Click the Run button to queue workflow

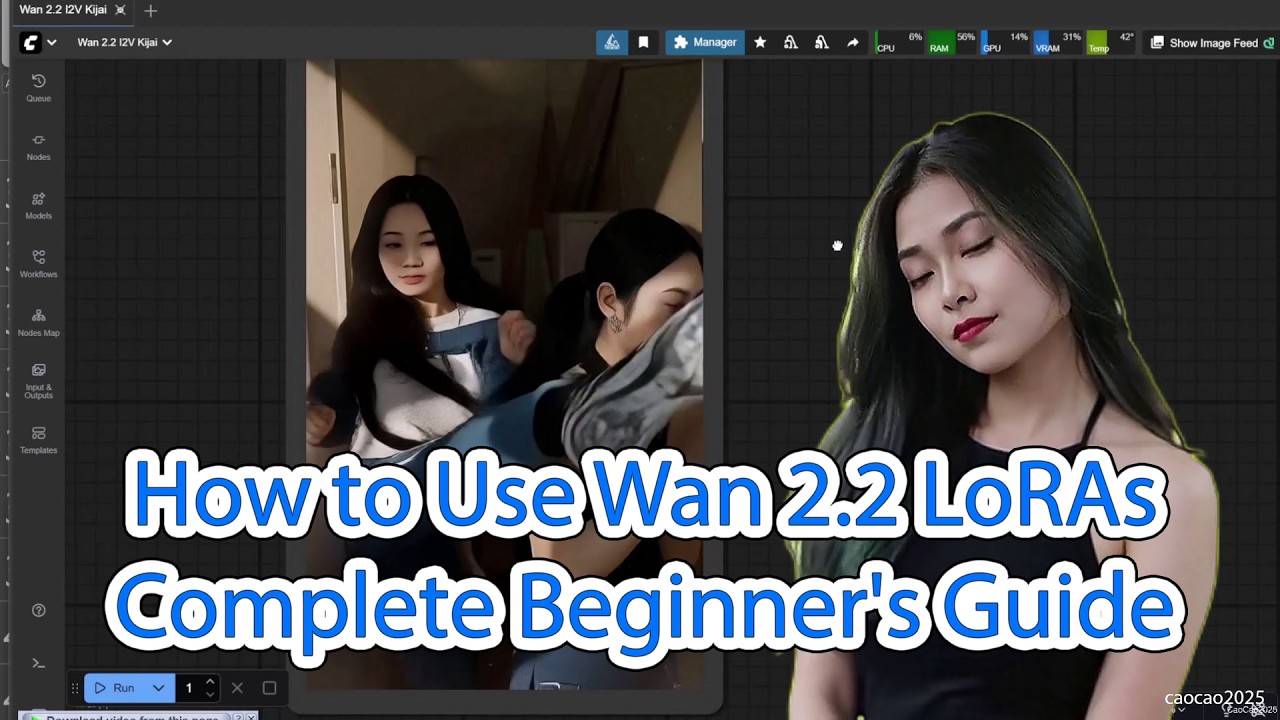tap(115, 688)
